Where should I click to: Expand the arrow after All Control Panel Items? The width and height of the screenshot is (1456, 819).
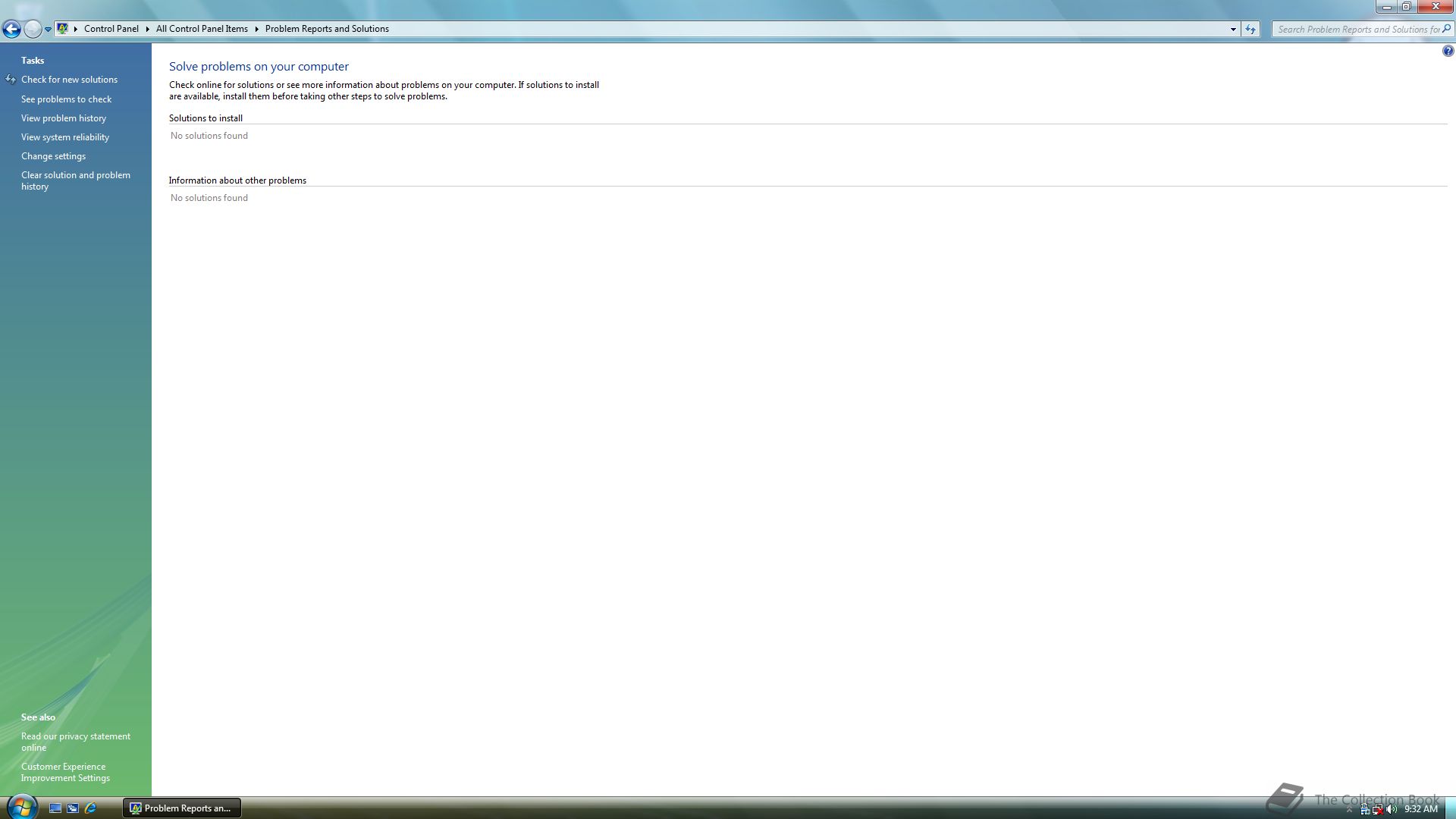256,29
